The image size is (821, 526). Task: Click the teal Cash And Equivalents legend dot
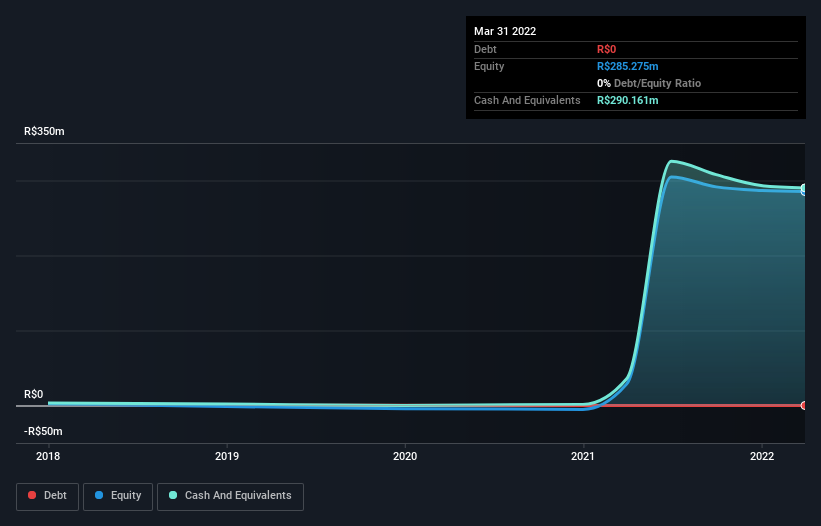pyautogui.click(x=173, y=495)
